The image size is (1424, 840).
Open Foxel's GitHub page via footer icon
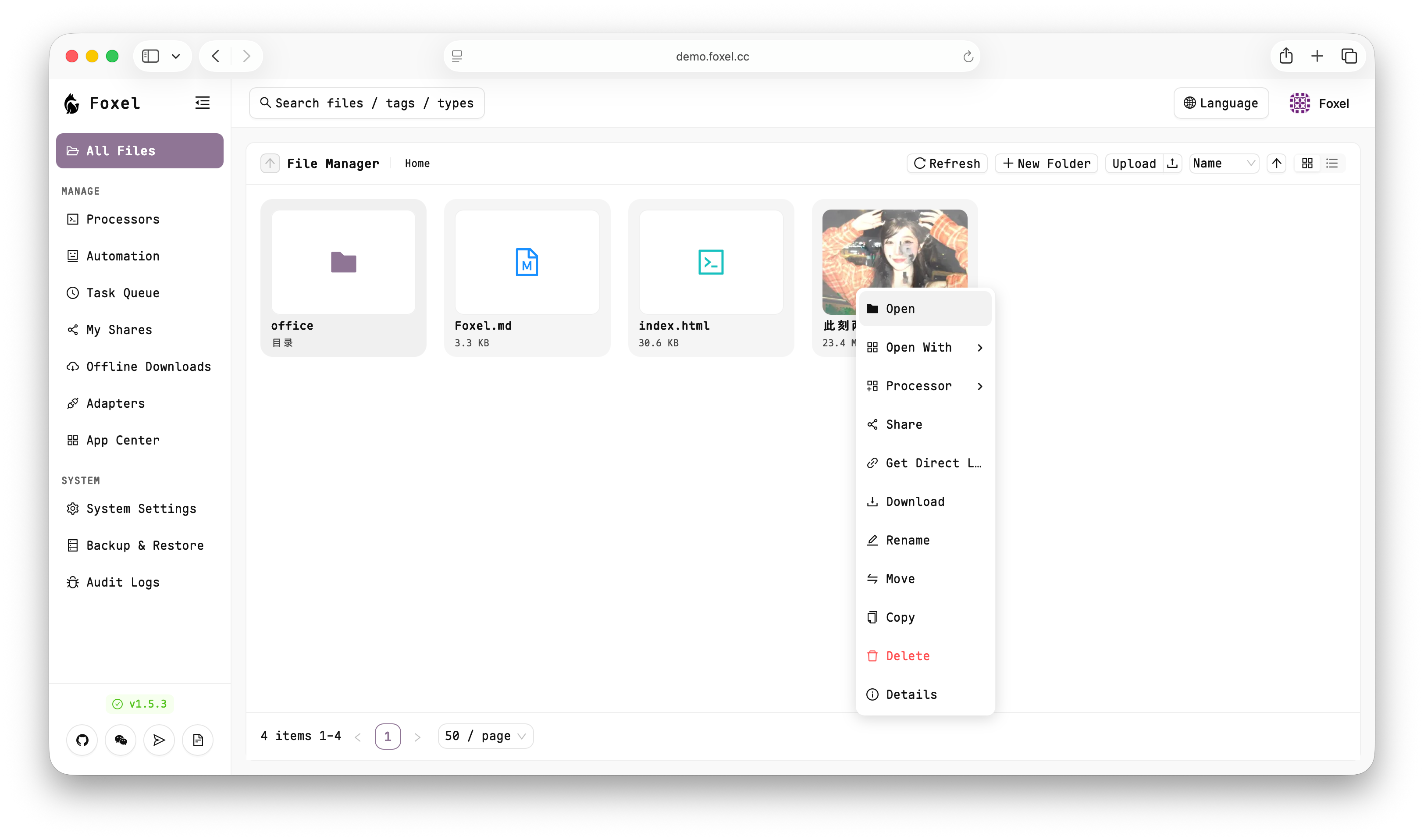(x=82, y=740)
